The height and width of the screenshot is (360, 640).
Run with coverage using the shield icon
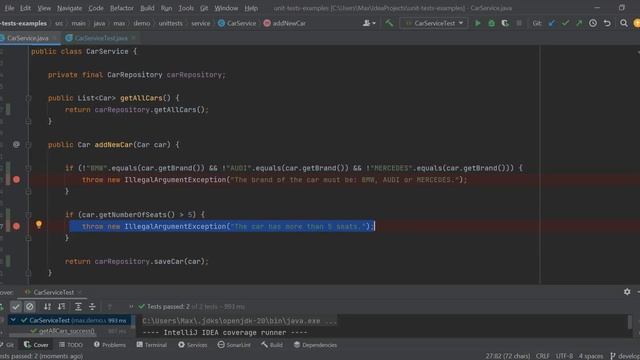click(505, 23)
